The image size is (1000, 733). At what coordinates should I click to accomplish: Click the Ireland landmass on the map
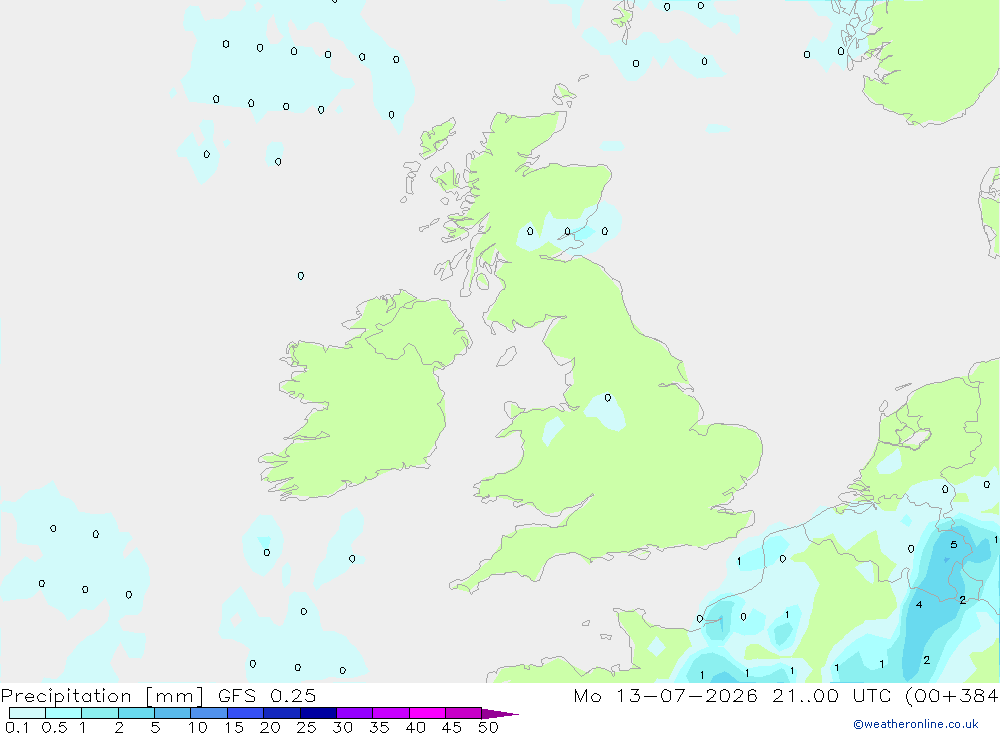coord(364,408)
